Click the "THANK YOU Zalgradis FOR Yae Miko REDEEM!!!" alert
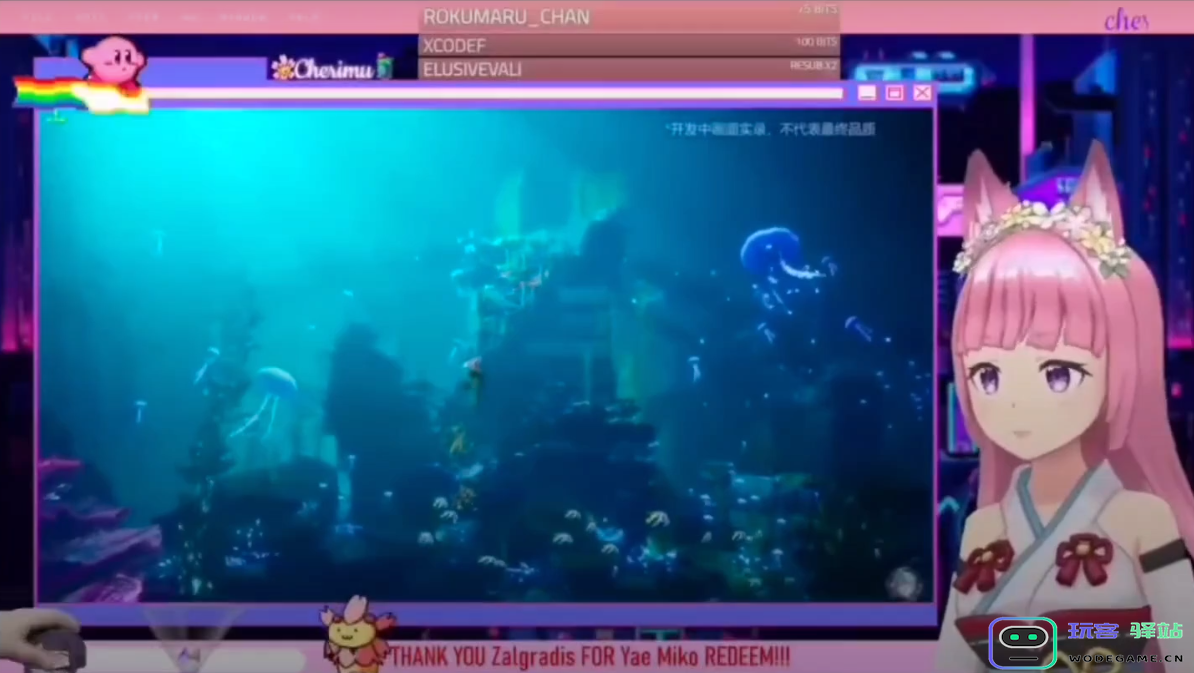The height and width of the screenshot is (673, 1194). click(591, 656)
